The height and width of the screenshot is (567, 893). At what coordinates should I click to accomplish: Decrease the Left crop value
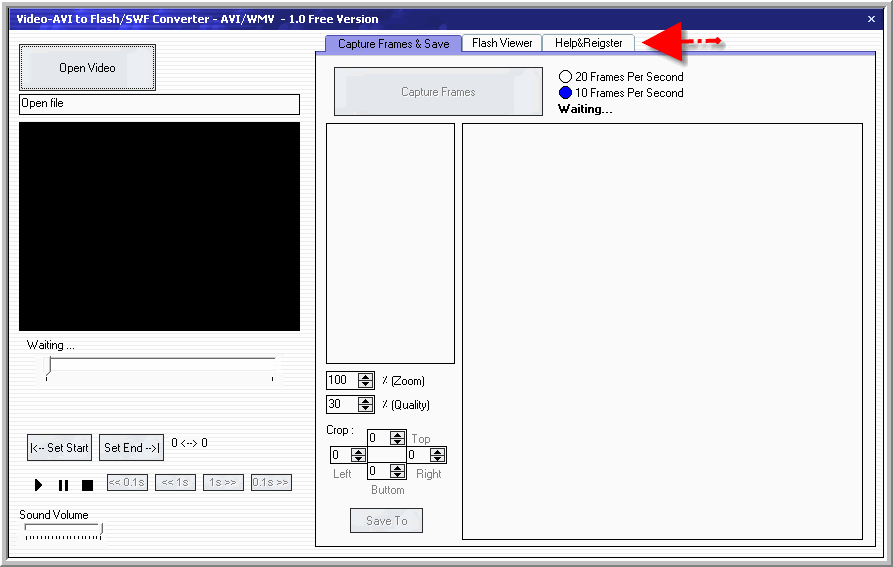point(358,459)
